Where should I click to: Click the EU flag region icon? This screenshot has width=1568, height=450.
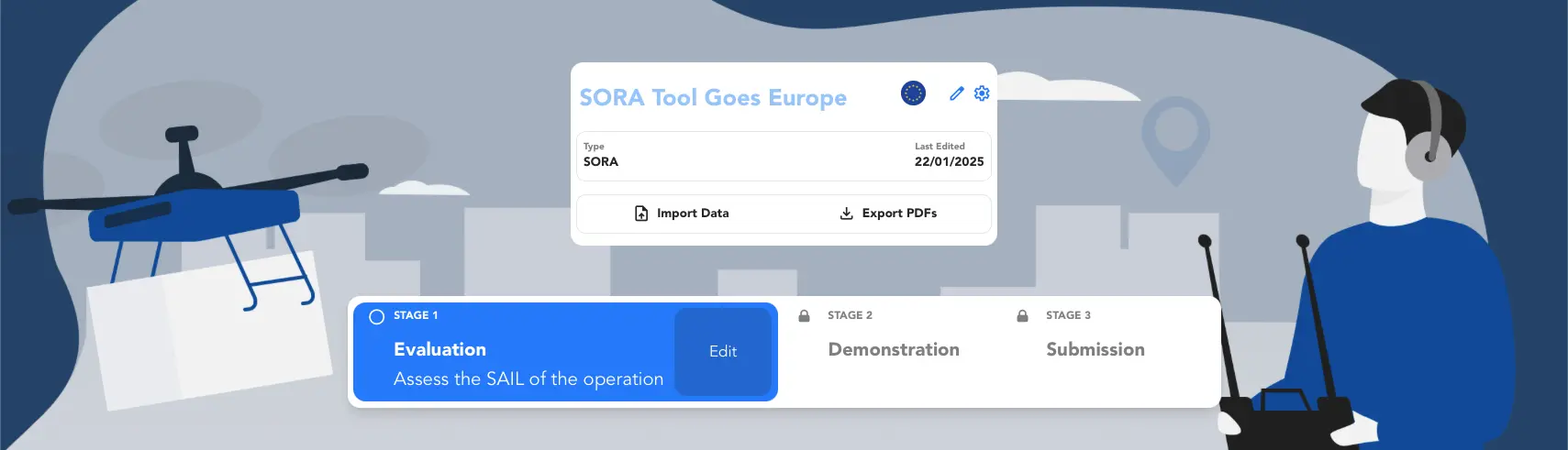(913, 93)
